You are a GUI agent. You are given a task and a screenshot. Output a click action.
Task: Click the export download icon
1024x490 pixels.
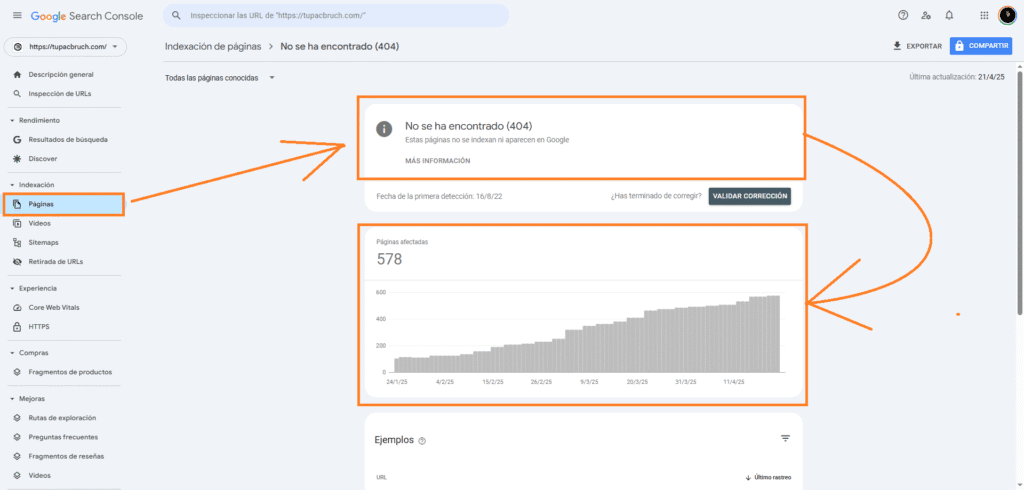(x=897, y=46)
